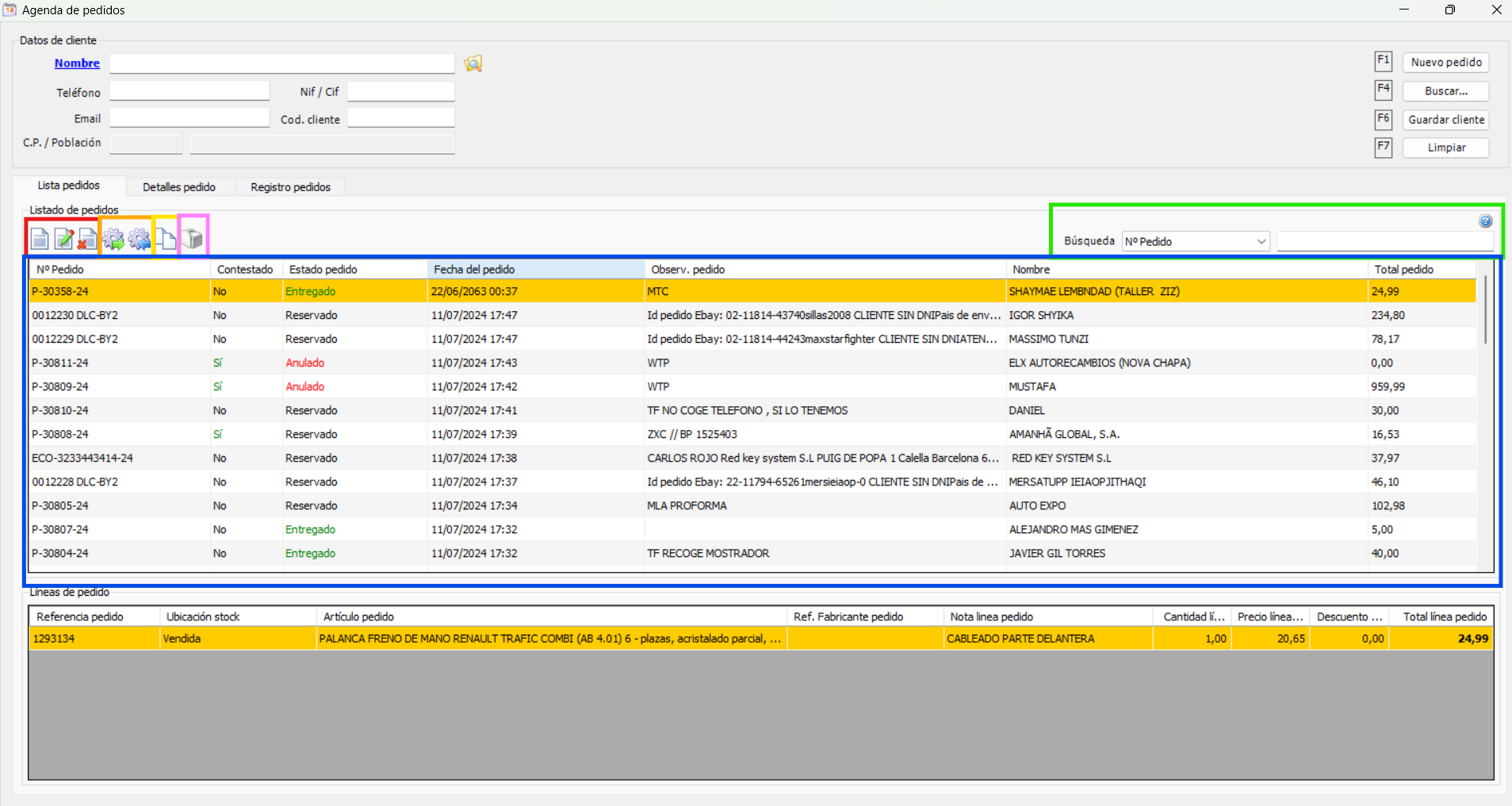Screen dimensions: 1512x806
Task: Click the blue help question mark above Búsqueda
Action: click(1483, 221)
